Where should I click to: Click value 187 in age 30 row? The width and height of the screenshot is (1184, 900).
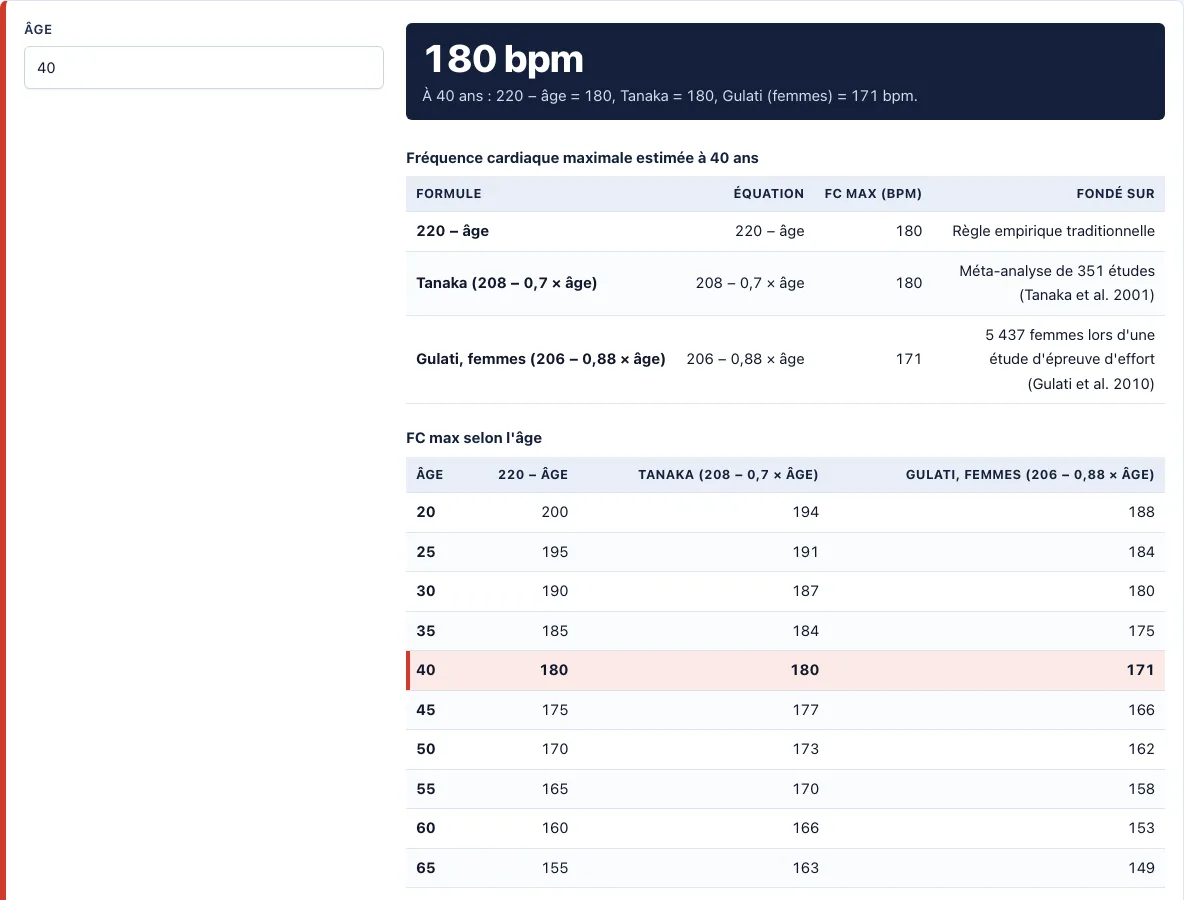805,591
